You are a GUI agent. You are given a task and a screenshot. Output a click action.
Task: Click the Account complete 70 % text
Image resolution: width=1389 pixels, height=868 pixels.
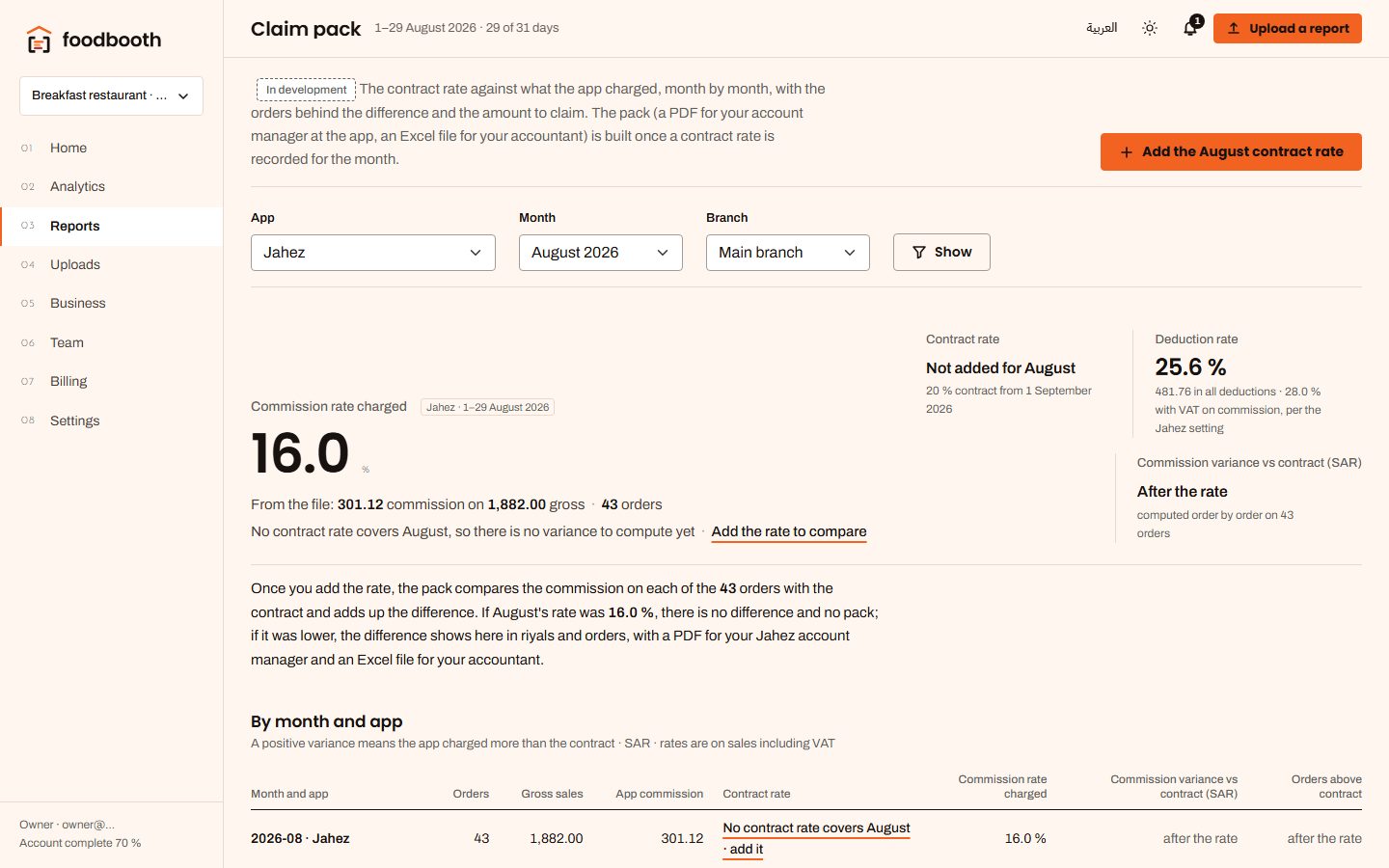click(x=80, y=843)
